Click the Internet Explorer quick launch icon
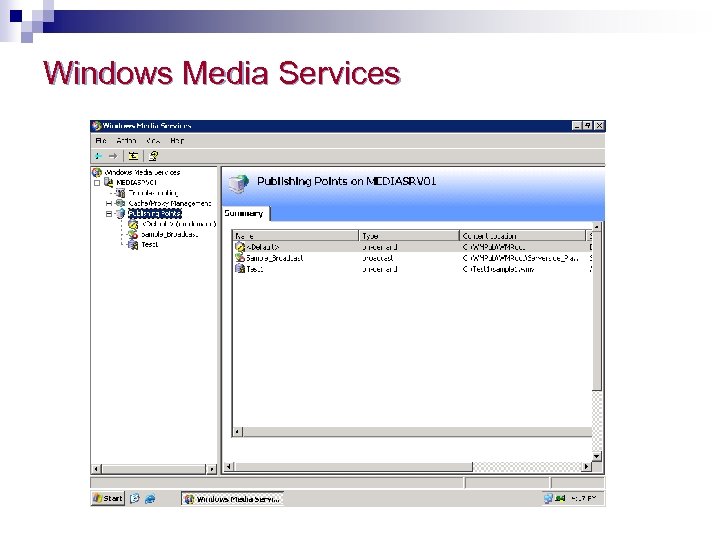The image size is (720, 540). click(x=150, y=499)
